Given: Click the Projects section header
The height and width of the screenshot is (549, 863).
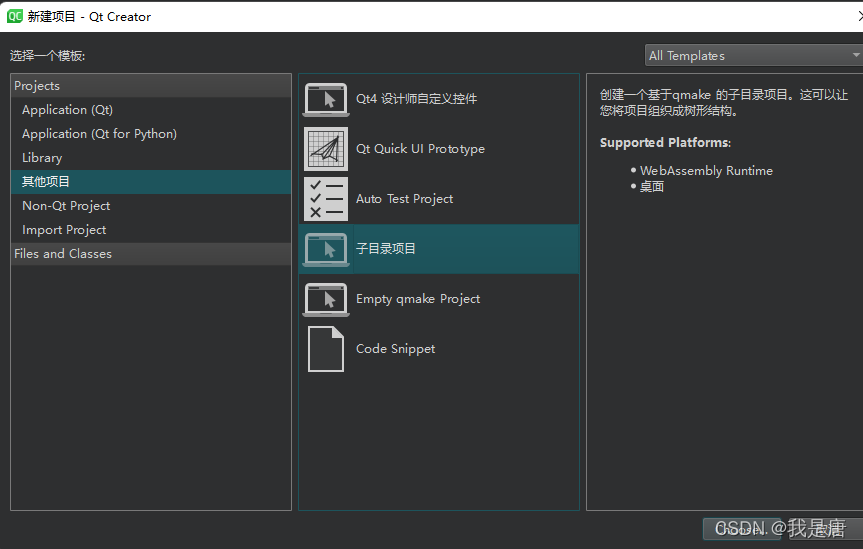Looking at the screenshot, I should coord(151,86).
